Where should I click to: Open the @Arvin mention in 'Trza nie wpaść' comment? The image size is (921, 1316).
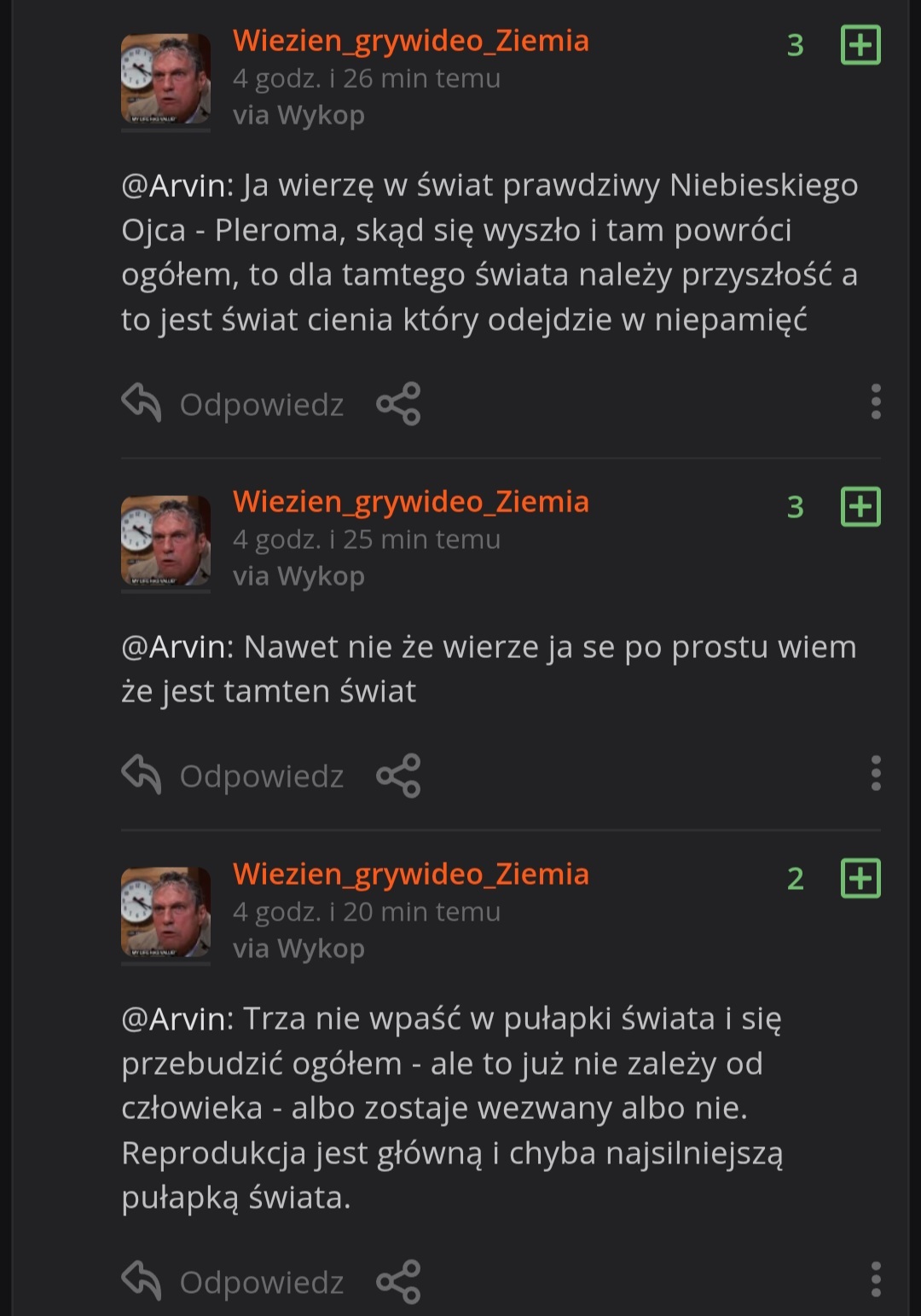(177, 1019)
